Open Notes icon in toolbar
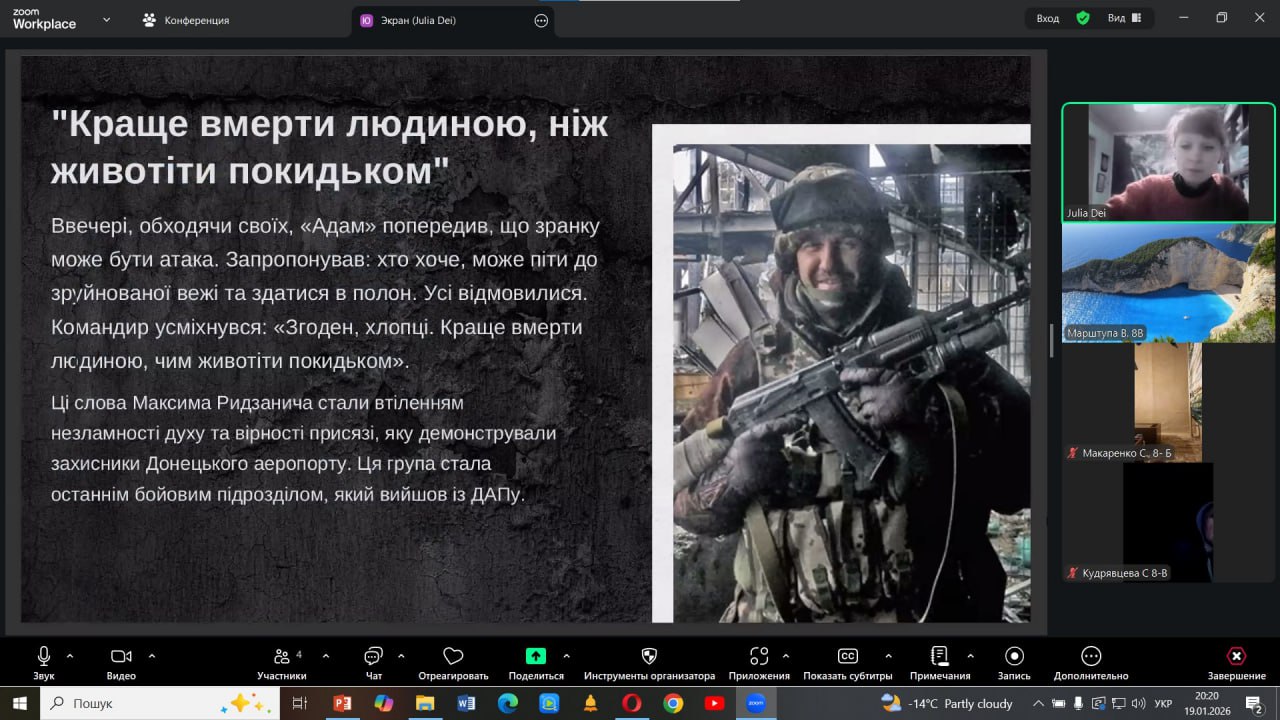 [x=939, y=657]
